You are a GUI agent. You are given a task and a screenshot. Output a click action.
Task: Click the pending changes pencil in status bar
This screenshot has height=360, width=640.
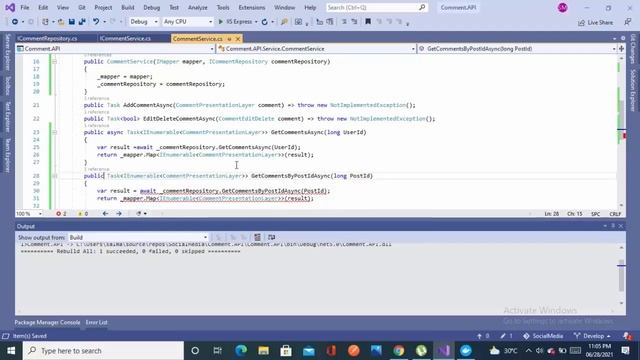click(507, 336)
